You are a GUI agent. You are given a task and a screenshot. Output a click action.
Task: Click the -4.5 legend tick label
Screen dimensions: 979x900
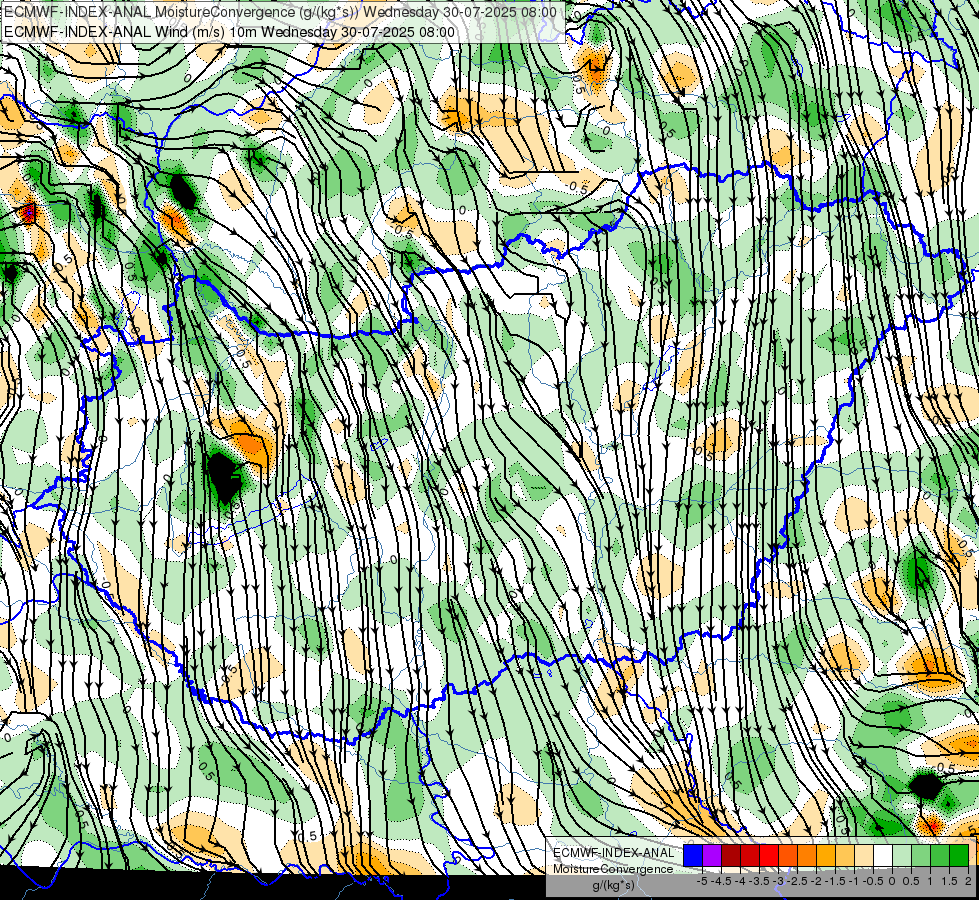click(721, 881)
